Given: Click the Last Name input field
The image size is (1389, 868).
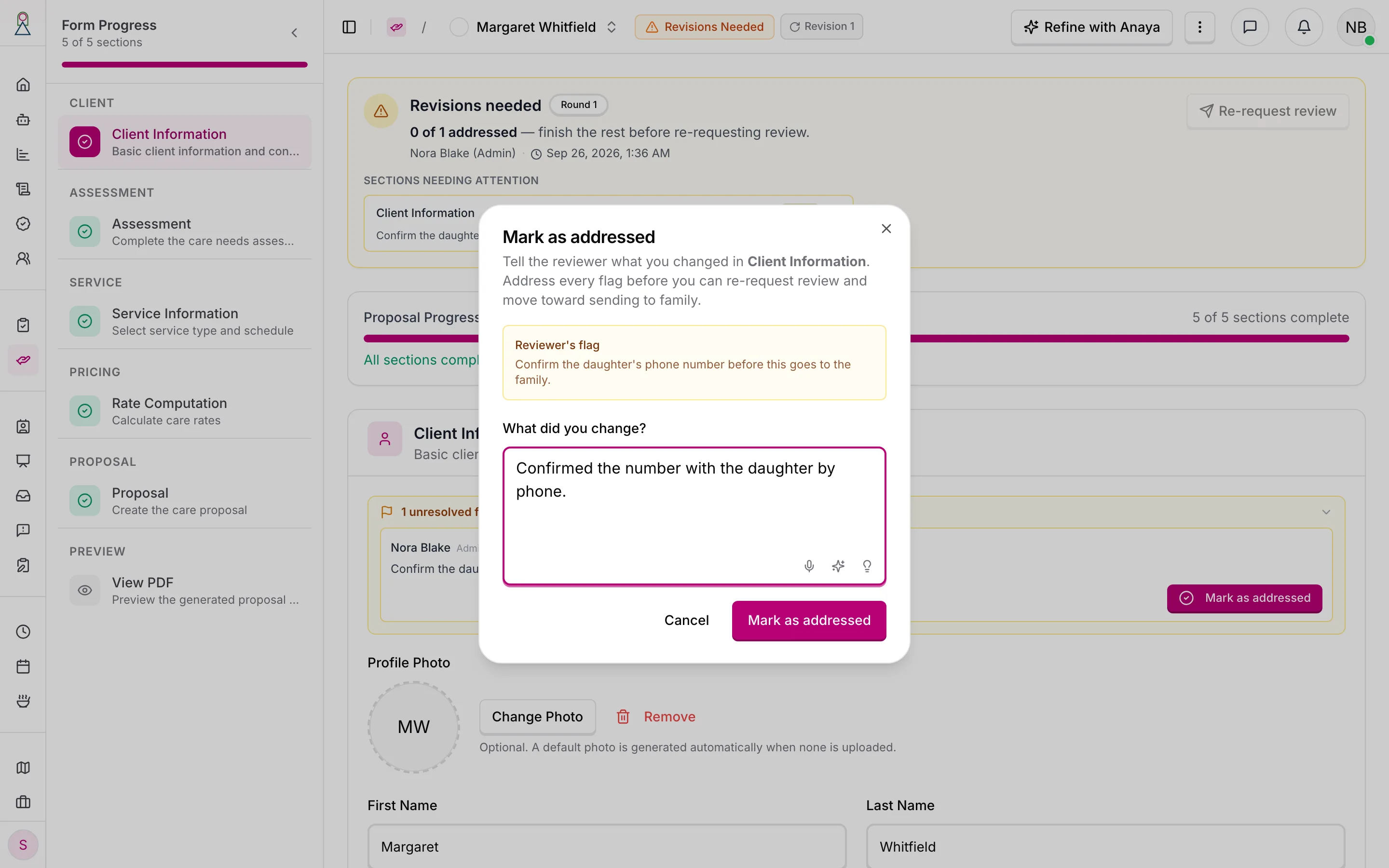Looking at the screenshot, I should tap(1105, 846).
